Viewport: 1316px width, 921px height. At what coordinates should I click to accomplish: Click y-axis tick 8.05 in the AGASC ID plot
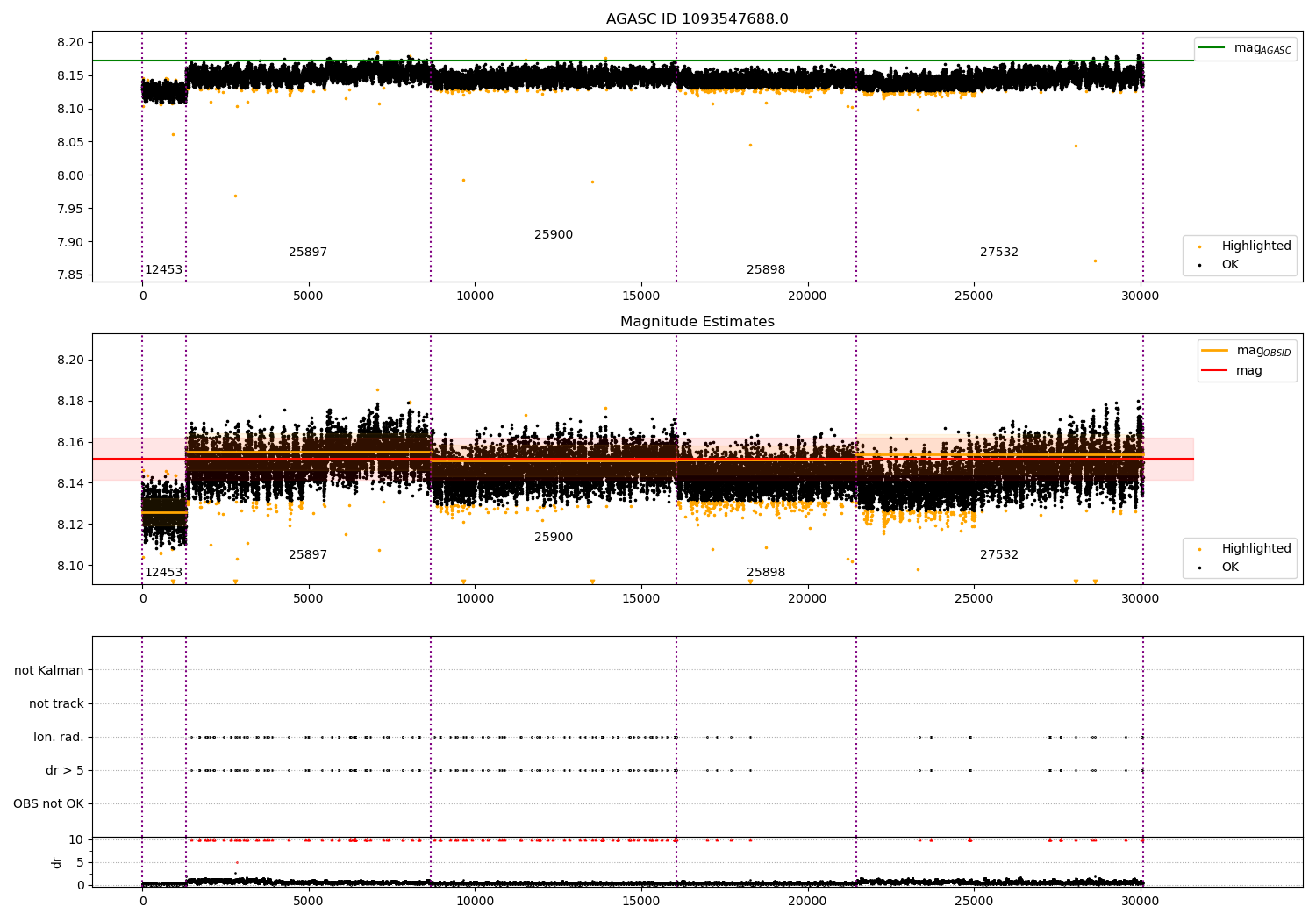coord(70,142)
